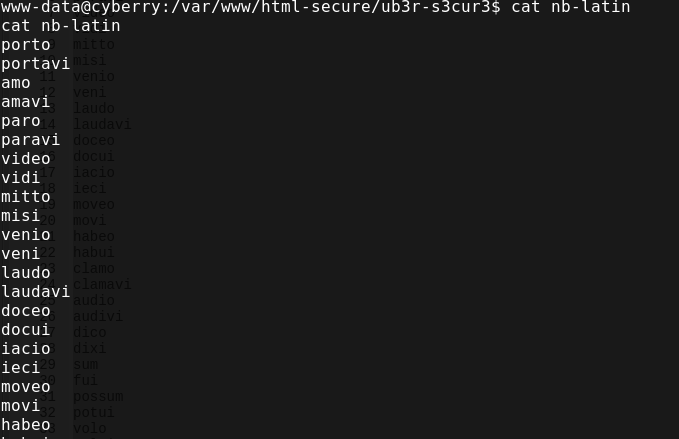Click the dim word "habui"

pos(94,253)
